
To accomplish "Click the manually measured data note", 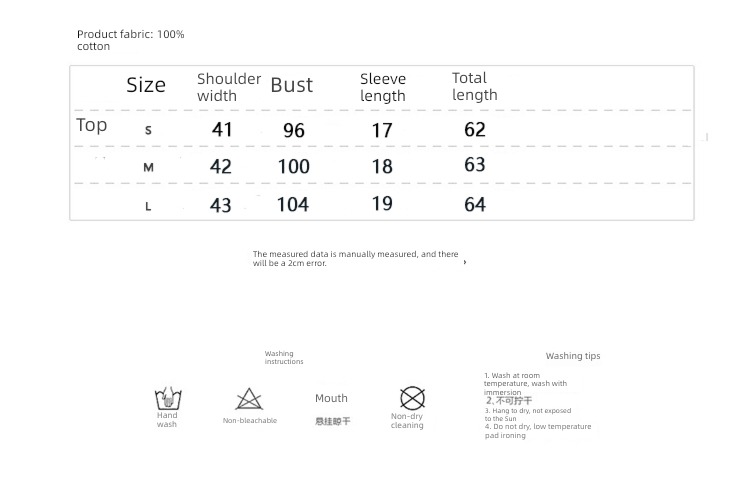I will coord(355,259).
